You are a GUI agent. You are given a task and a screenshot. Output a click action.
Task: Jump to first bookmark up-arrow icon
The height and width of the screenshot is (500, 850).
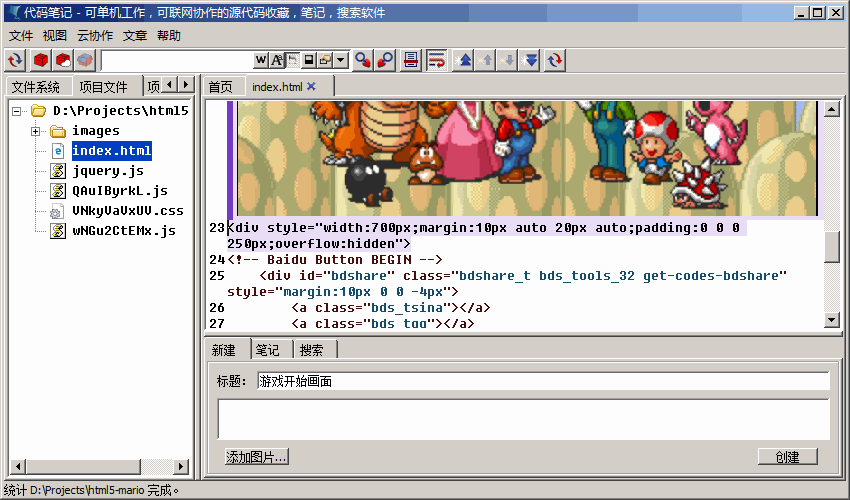click(463, 60)
